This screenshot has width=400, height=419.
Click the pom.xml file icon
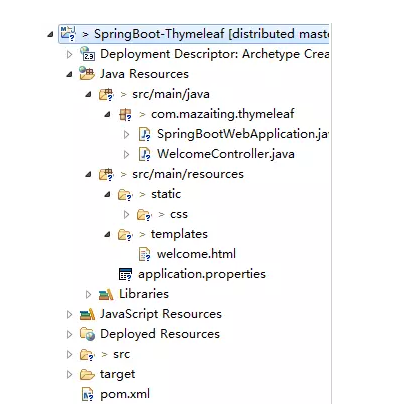pyautogui.click(x=88, y=395)
